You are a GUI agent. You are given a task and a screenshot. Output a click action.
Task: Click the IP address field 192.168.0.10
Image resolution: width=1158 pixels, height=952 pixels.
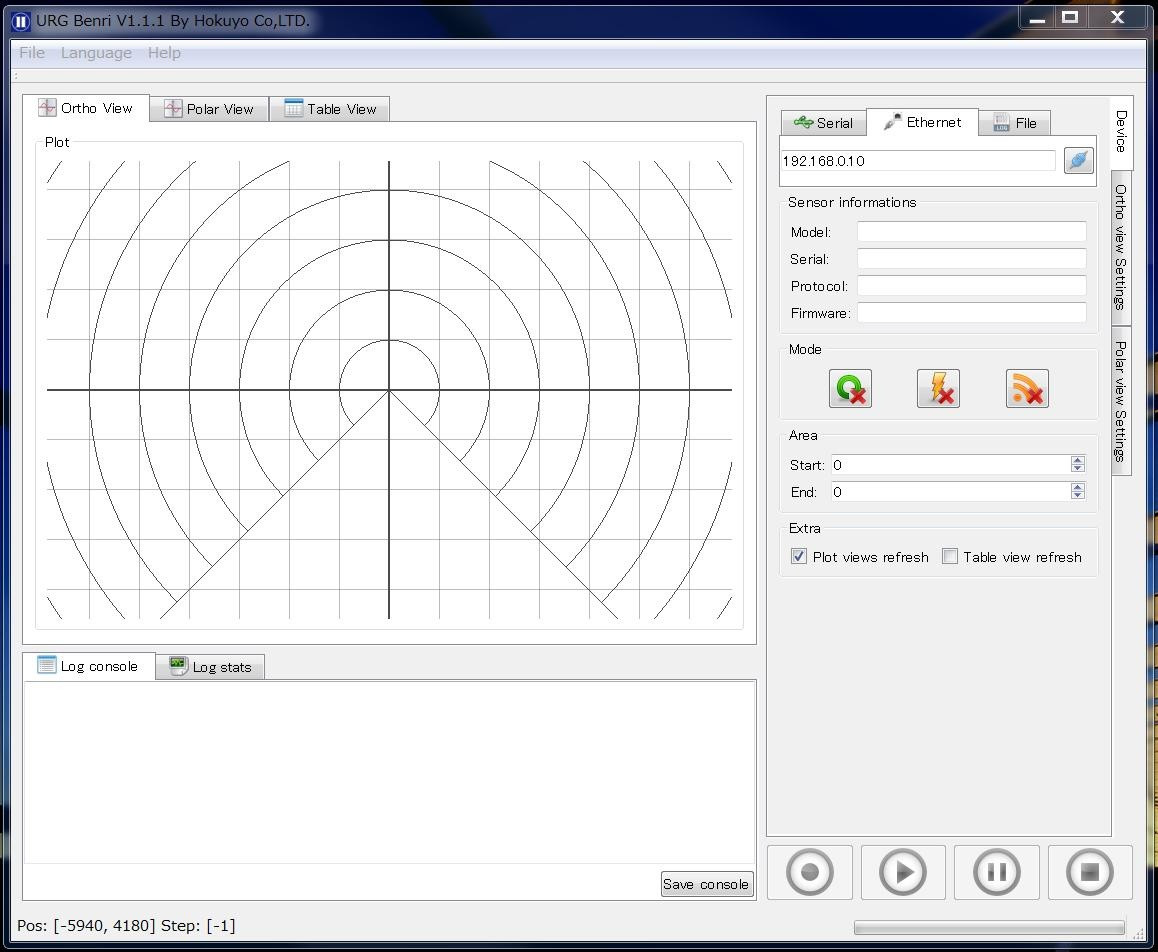click(918, 160)
